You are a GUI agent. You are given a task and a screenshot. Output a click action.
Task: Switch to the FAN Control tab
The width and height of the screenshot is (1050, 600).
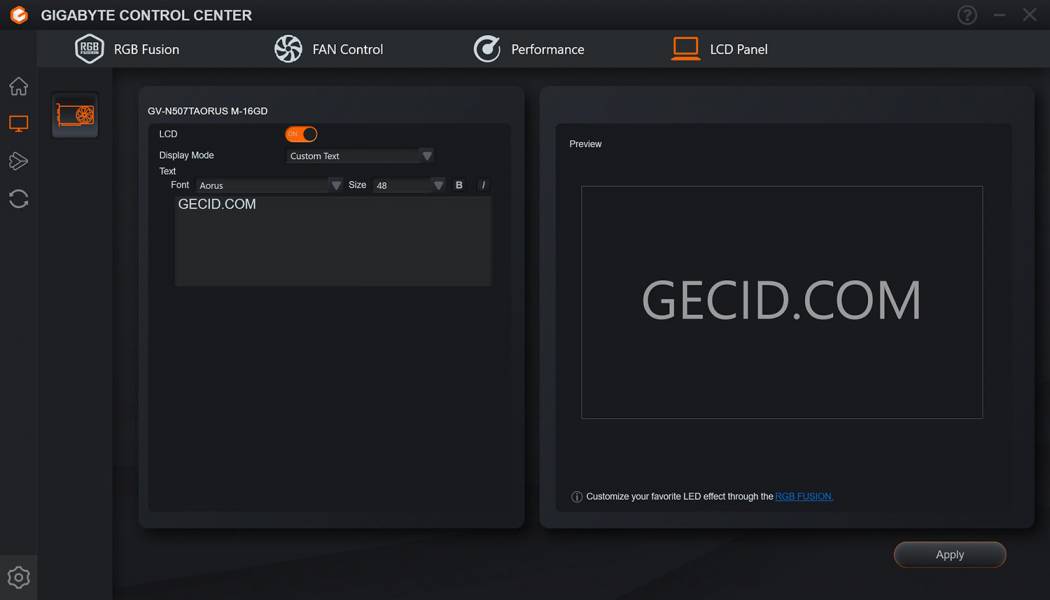329,49
